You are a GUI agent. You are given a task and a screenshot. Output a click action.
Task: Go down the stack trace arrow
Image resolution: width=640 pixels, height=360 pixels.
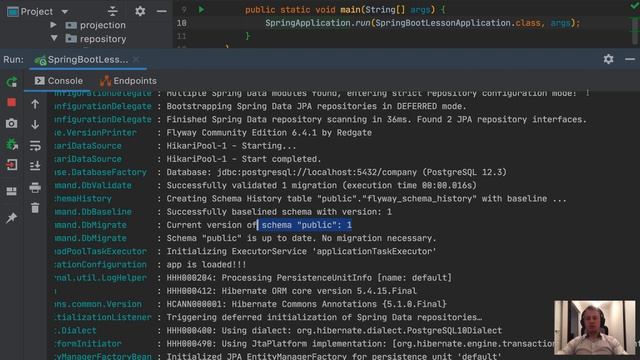(35, 124)
